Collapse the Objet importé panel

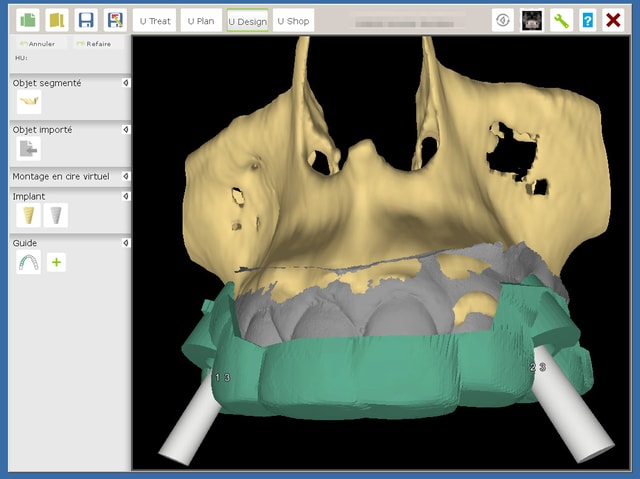click(x=125, y=129)
